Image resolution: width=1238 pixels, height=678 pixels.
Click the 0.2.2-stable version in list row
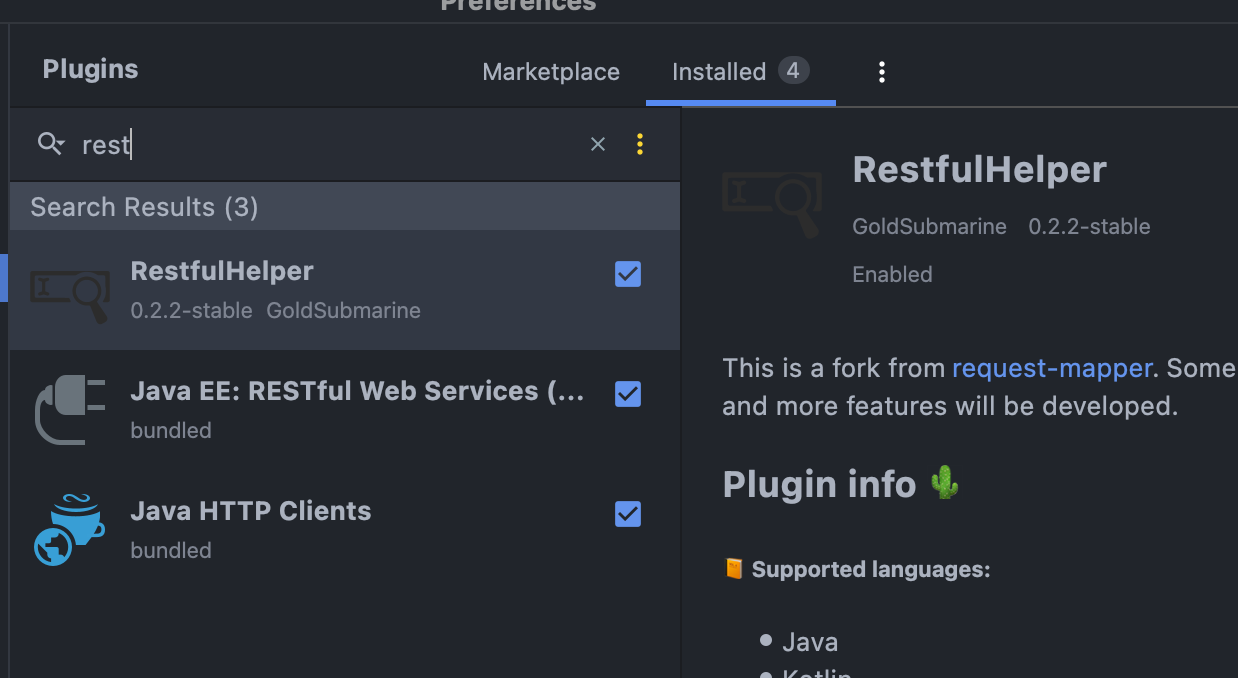[x=191, y=310]
